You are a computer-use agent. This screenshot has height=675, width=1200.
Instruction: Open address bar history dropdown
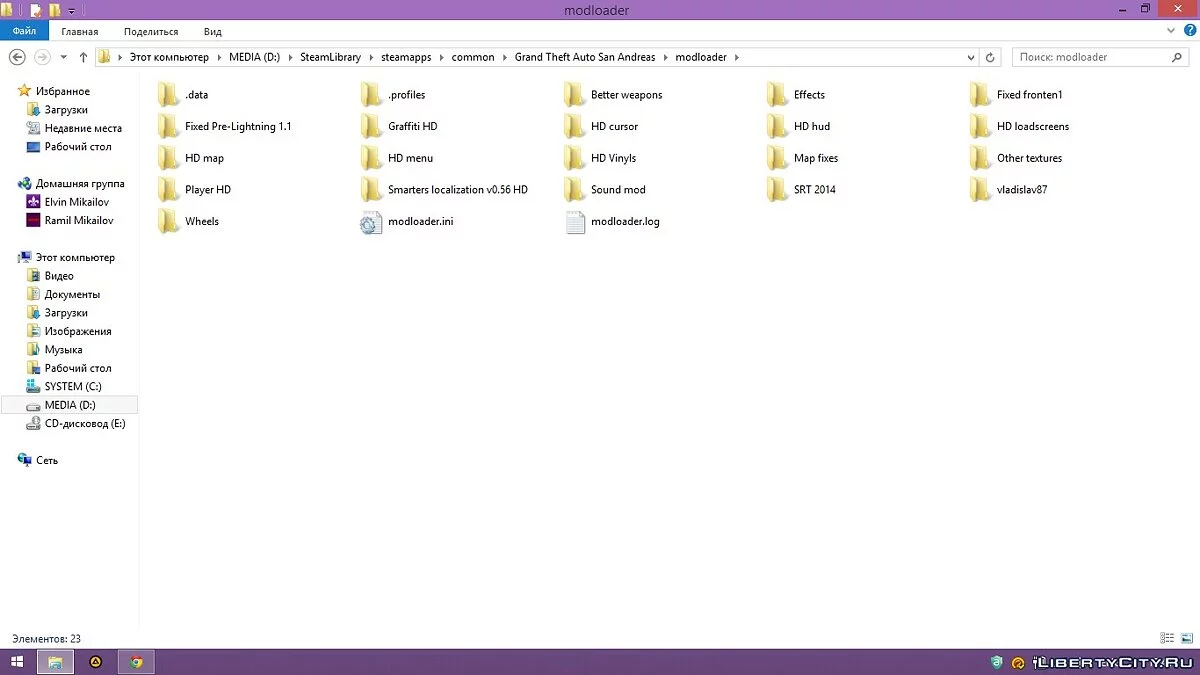coord(973,57)
